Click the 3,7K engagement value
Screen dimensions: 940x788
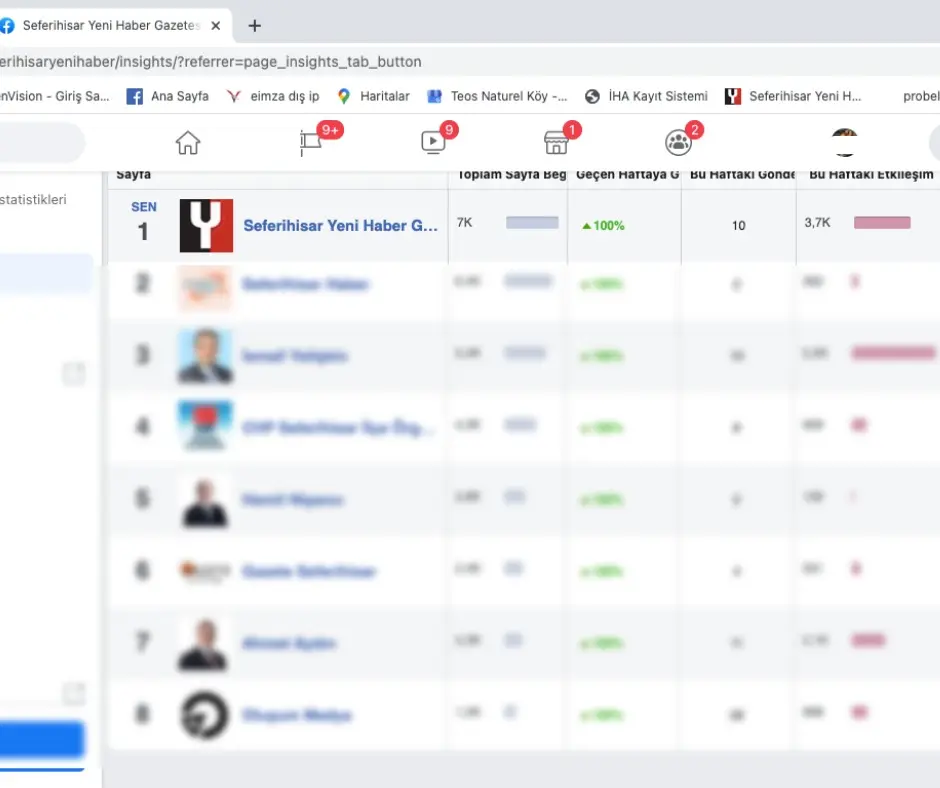coord(818,222)
